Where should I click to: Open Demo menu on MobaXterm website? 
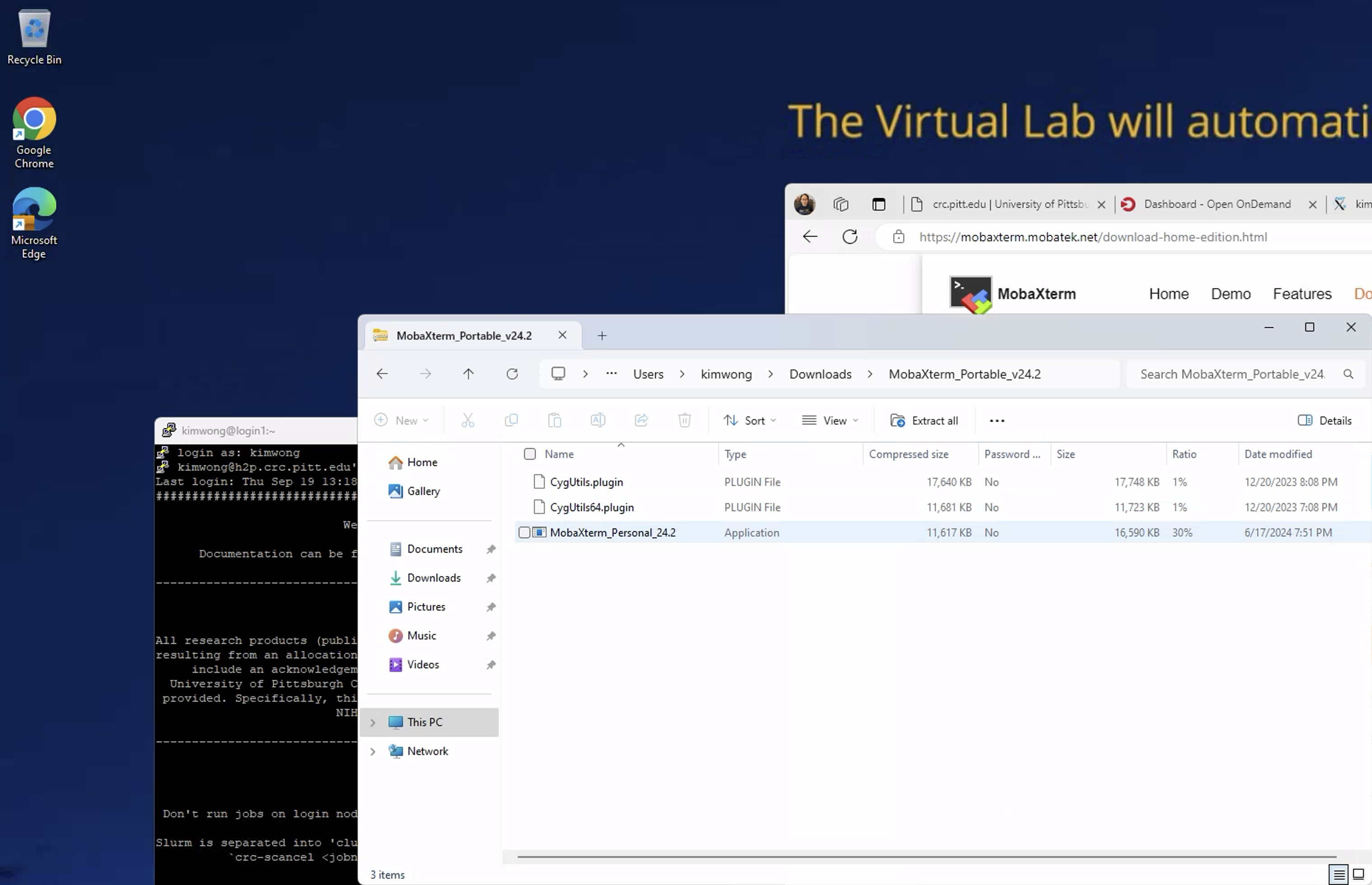(1231, 293)
